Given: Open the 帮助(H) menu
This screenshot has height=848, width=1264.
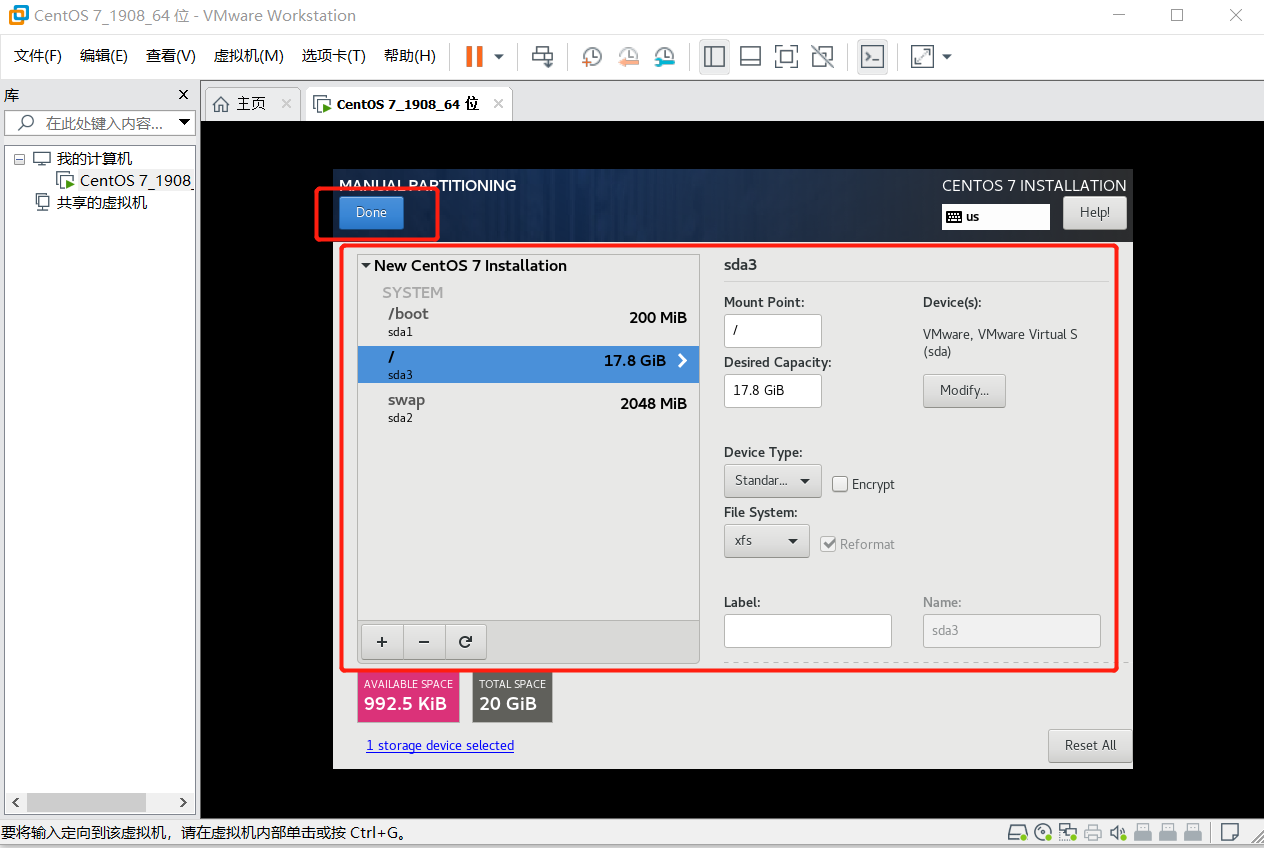Looking at the screenshot, I should pyautogui.click(x=410, y=56).
